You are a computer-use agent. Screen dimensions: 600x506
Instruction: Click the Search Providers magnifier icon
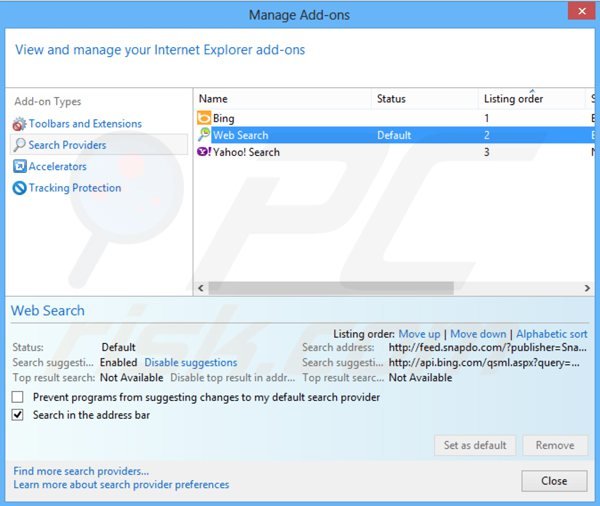point(19,145)
